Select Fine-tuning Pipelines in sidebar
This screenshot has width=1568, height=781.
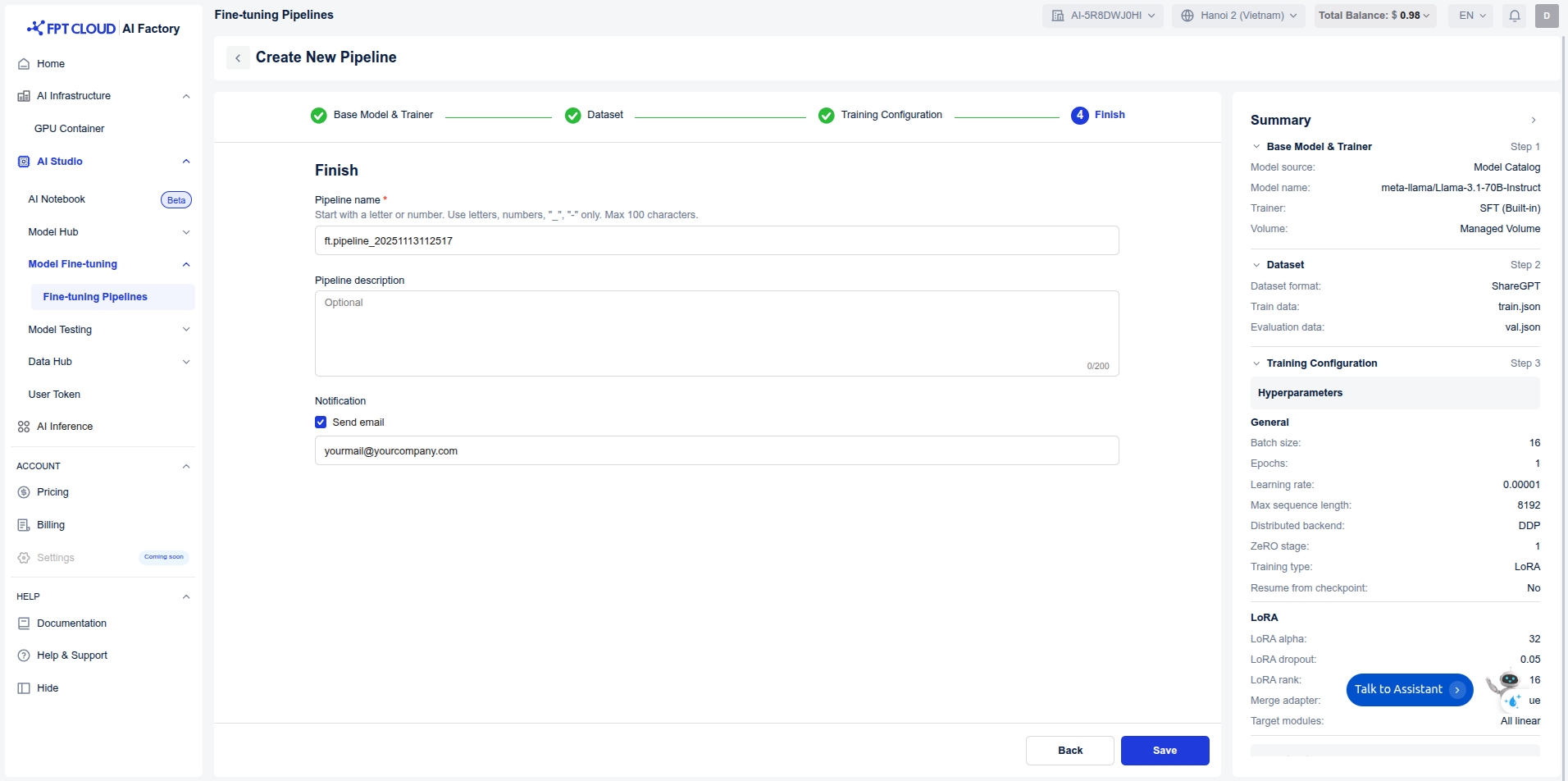[x=95, y=297]
